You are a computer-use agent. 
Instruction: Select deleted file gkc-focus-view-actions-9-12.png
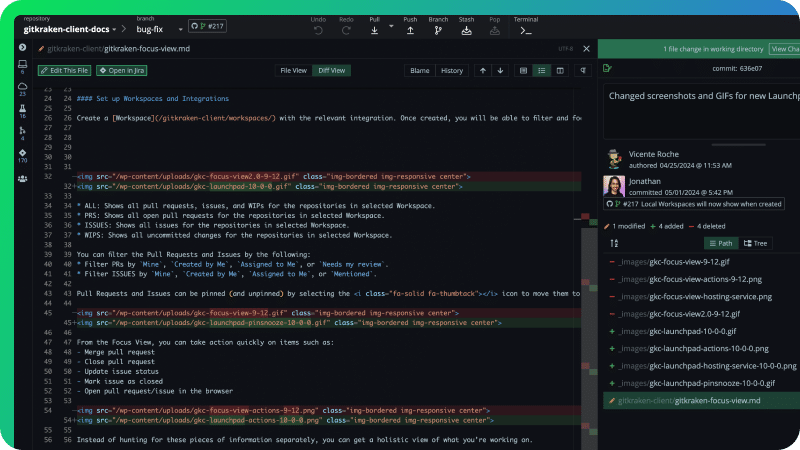[x=702, y=279]
